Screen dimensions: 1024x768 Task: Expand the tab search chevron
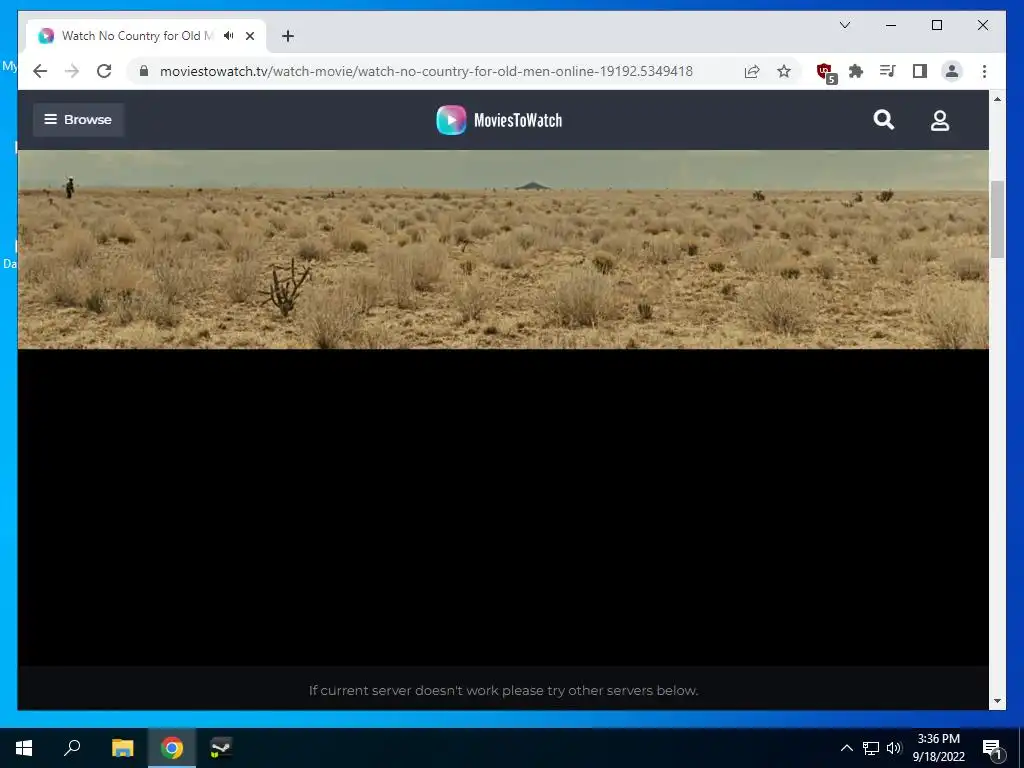coord(844,25)
